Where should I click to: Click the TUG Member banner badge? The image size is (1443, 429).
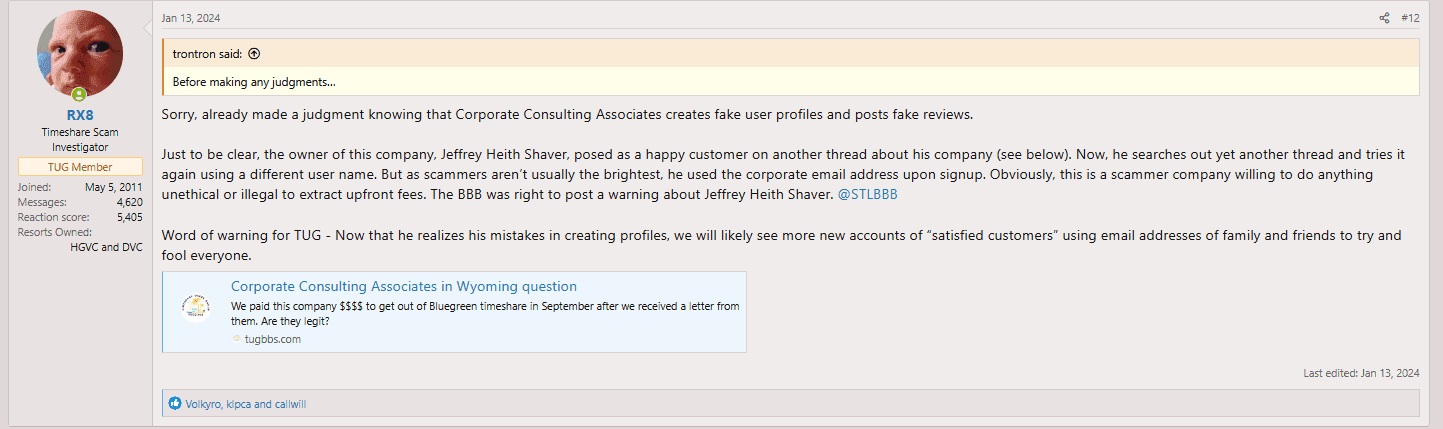pyautogui.click(x=80, y=167)
